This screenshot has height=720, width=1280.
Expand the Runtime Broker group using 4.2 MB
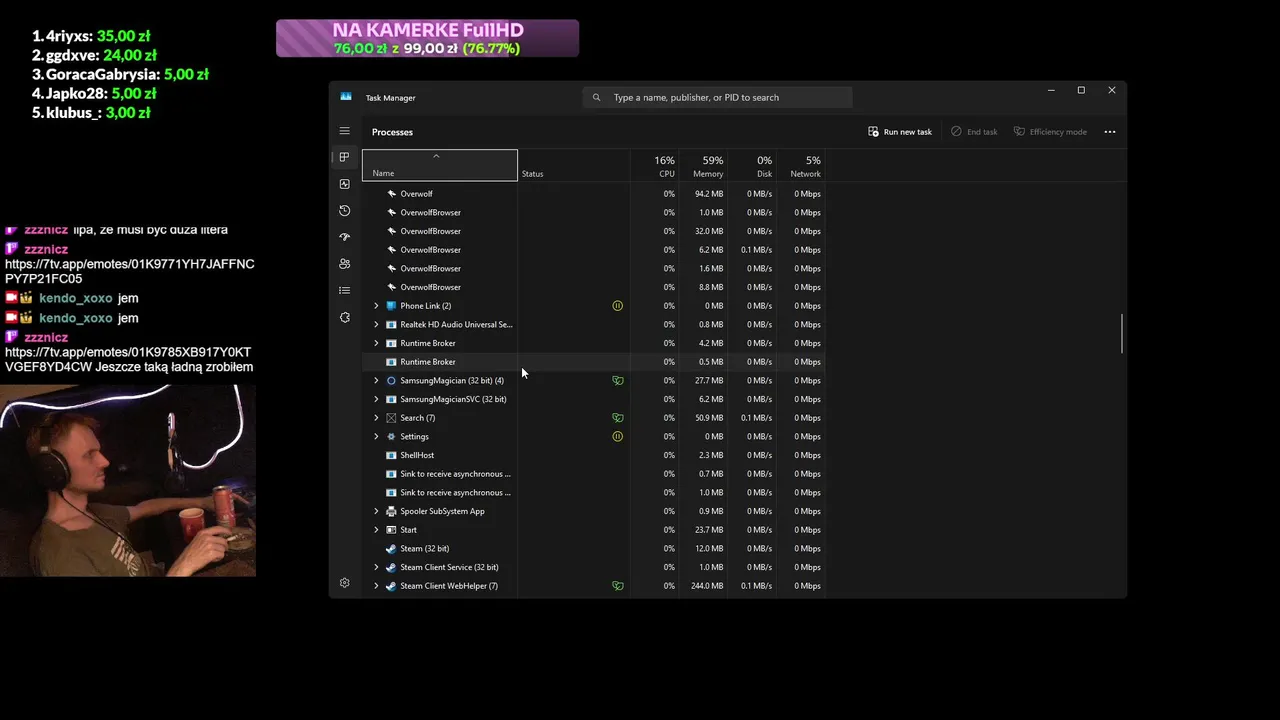coord(376,343)
